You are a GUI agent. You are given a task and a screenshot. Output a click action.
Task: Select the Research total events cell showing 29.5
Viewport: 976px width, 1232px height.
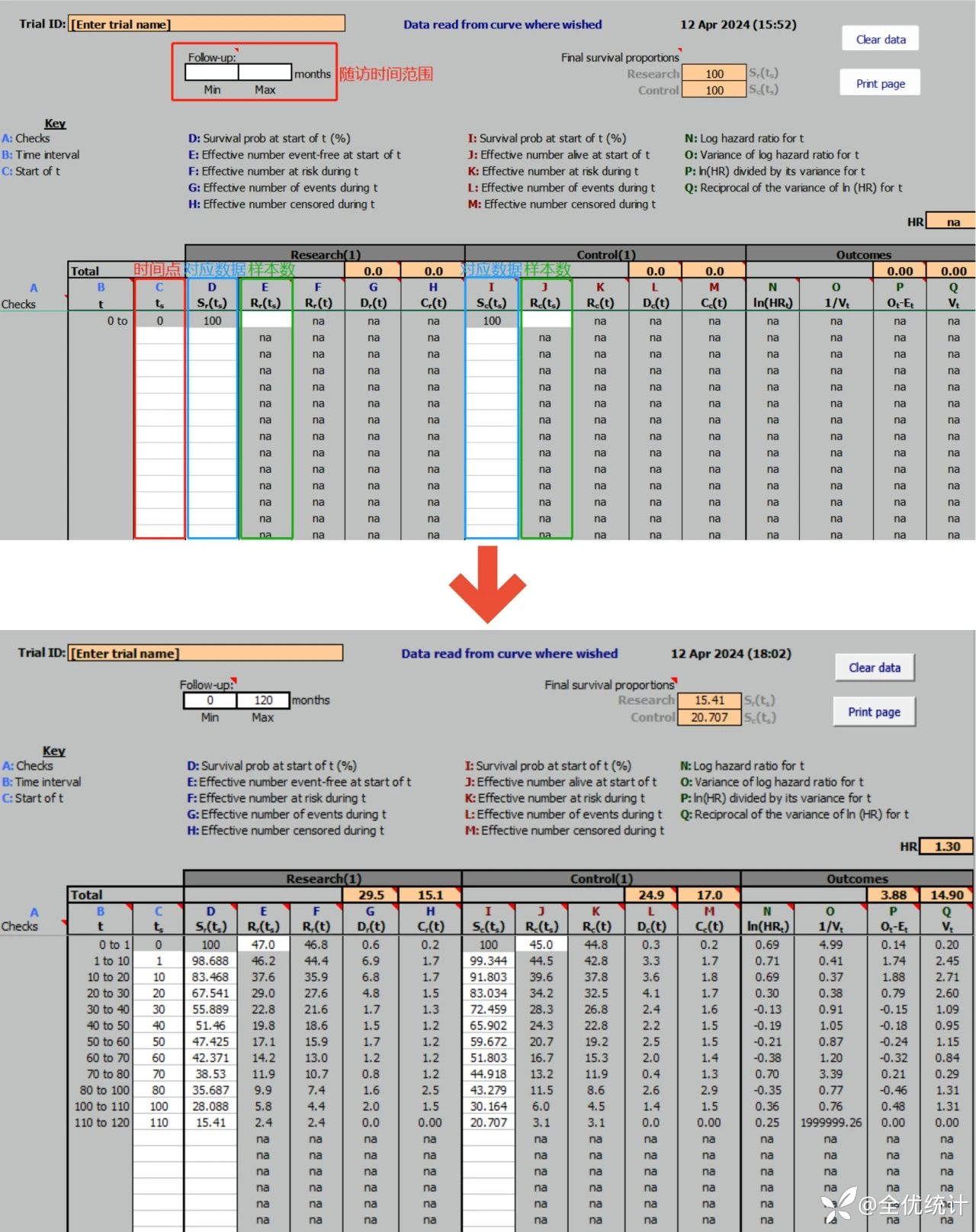[371, 895]
